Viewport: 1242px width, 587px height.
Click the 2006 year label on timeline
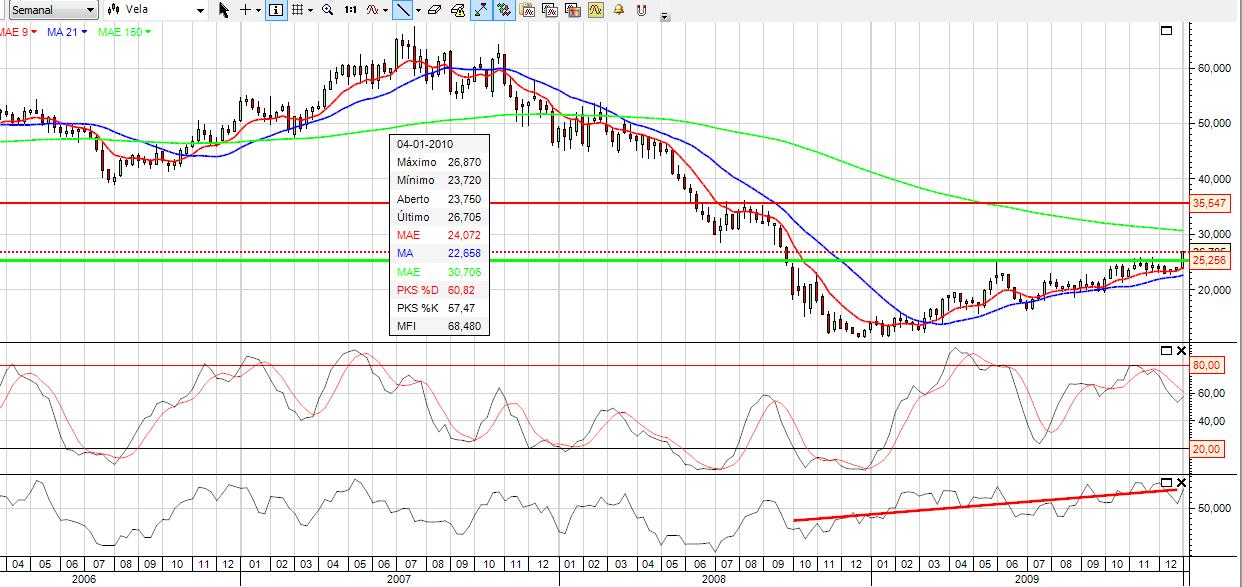click(84, 578)
